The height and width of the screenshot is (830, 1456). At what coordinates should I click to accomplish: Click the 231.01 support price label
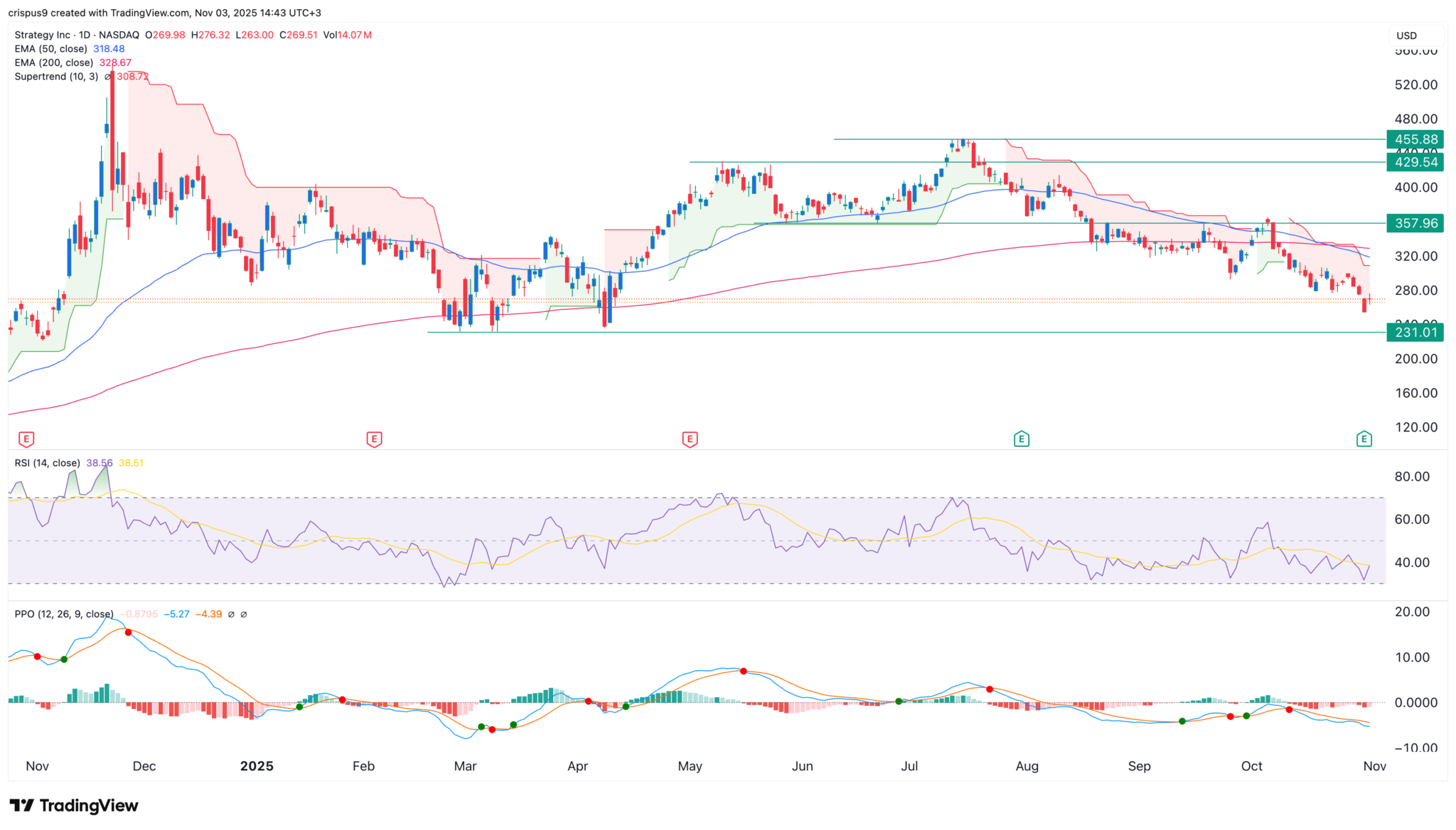point(1415,332)
